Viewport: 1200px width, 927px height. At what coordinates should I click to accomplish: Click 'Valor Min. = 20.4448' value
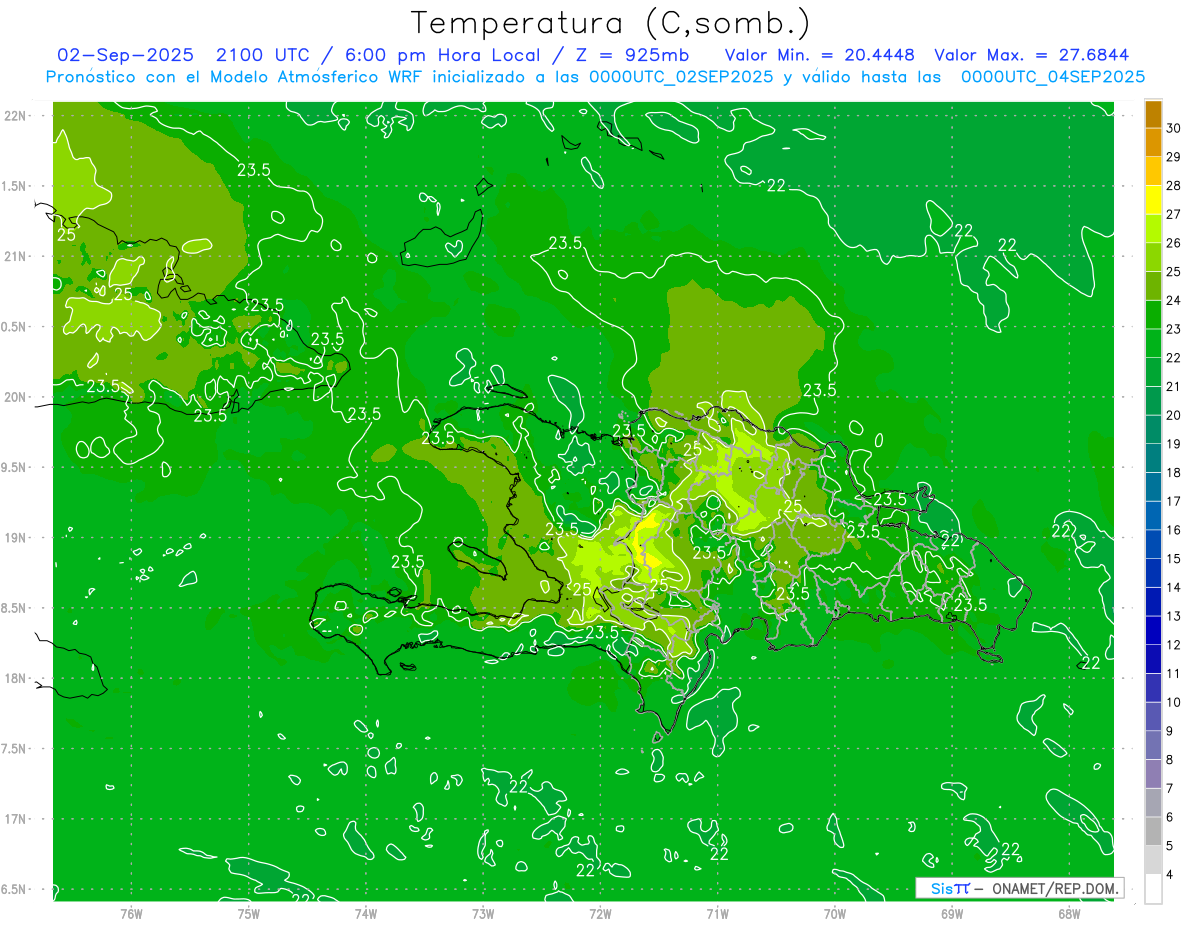click(819, 55)
